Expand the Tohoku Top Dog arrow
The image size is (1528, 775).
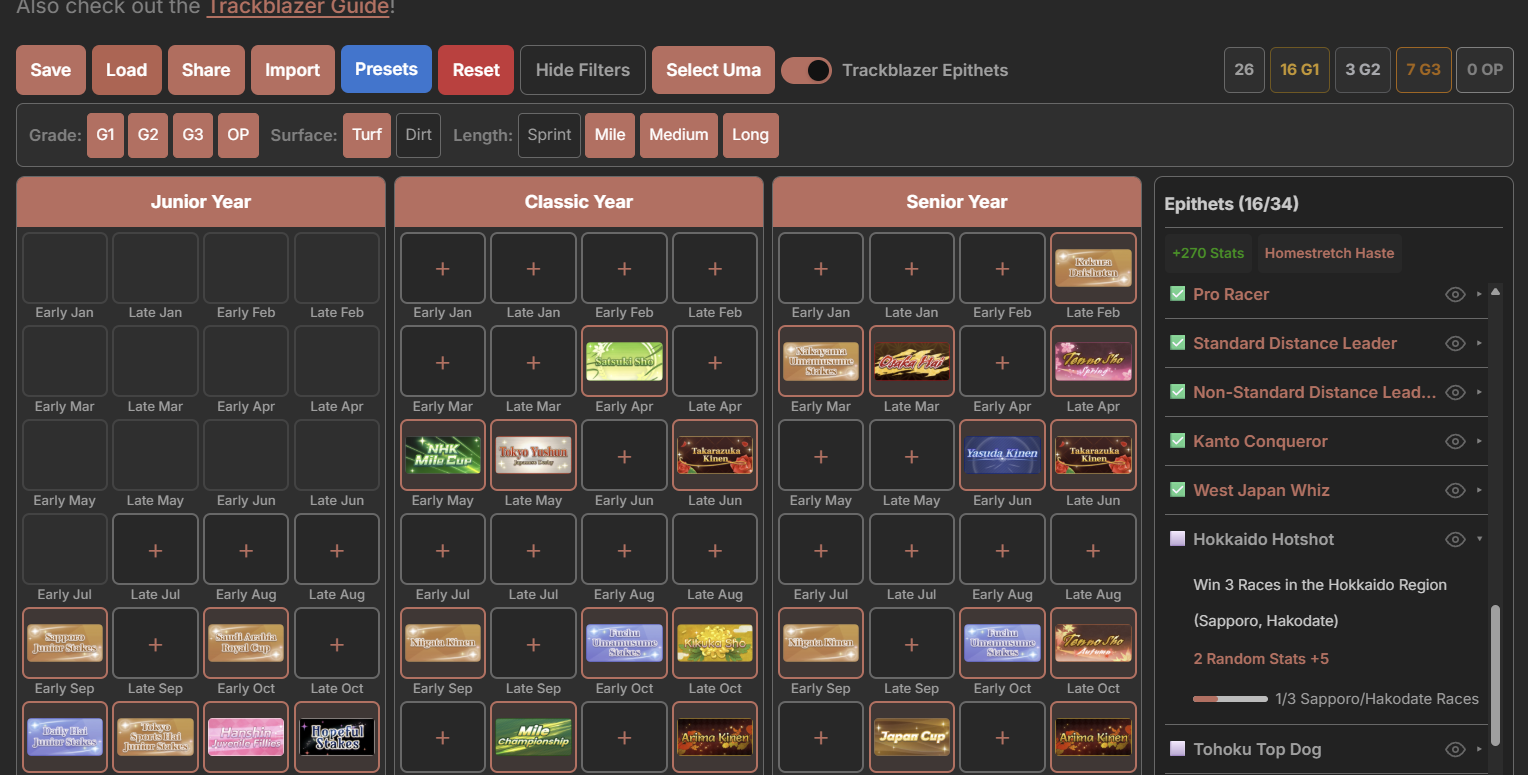point(1480,749)
